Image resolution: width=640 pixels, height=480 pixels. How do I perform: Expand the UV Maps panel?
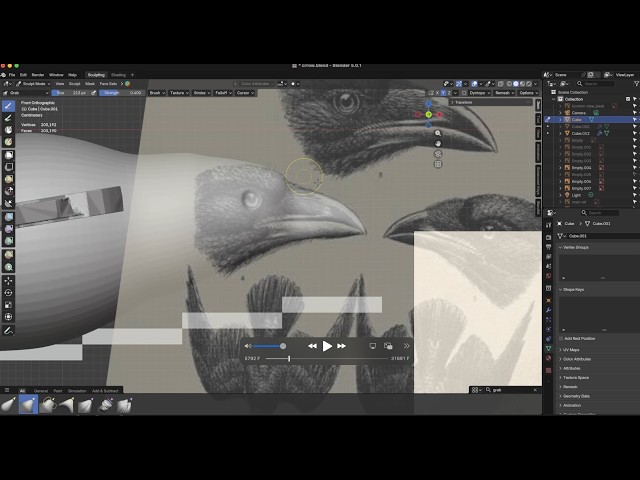tap(571, 350)
